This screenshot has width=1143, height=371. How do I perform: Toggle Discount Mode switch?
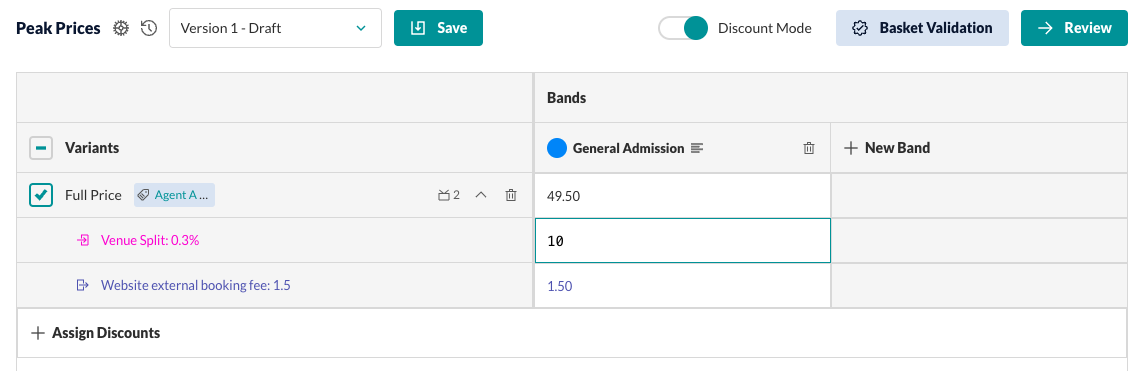(683, 28)
